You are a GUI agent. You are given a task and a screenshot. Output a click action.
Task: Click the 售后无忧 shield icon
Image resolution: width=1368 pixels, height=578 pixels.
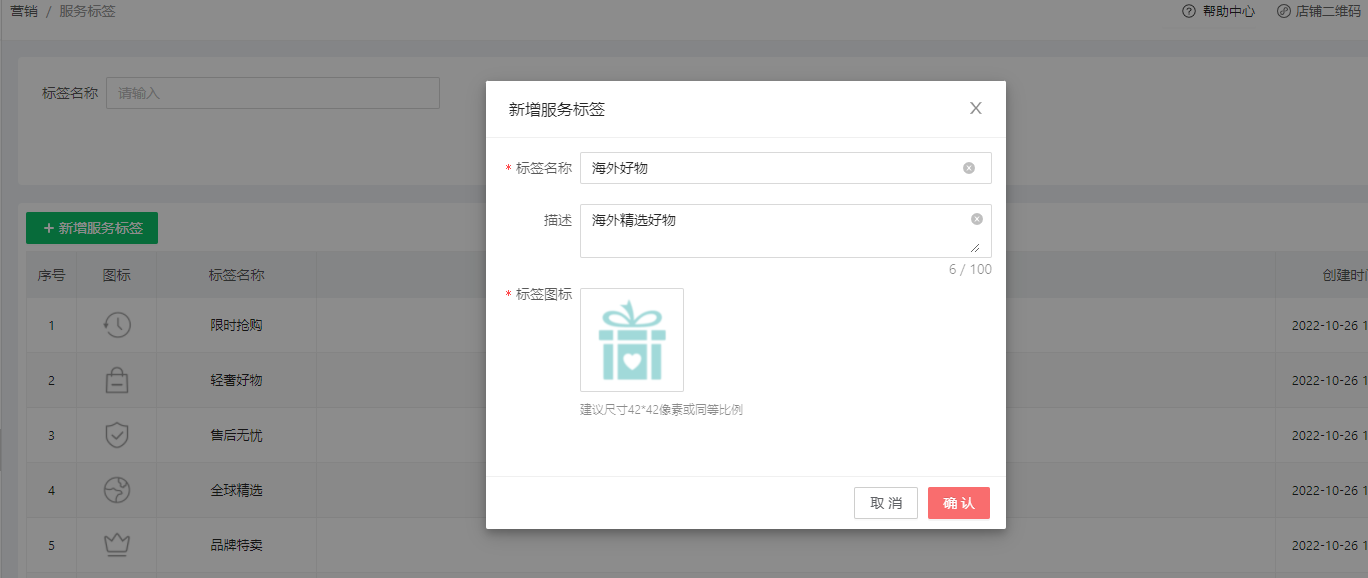tap(117, 435)
